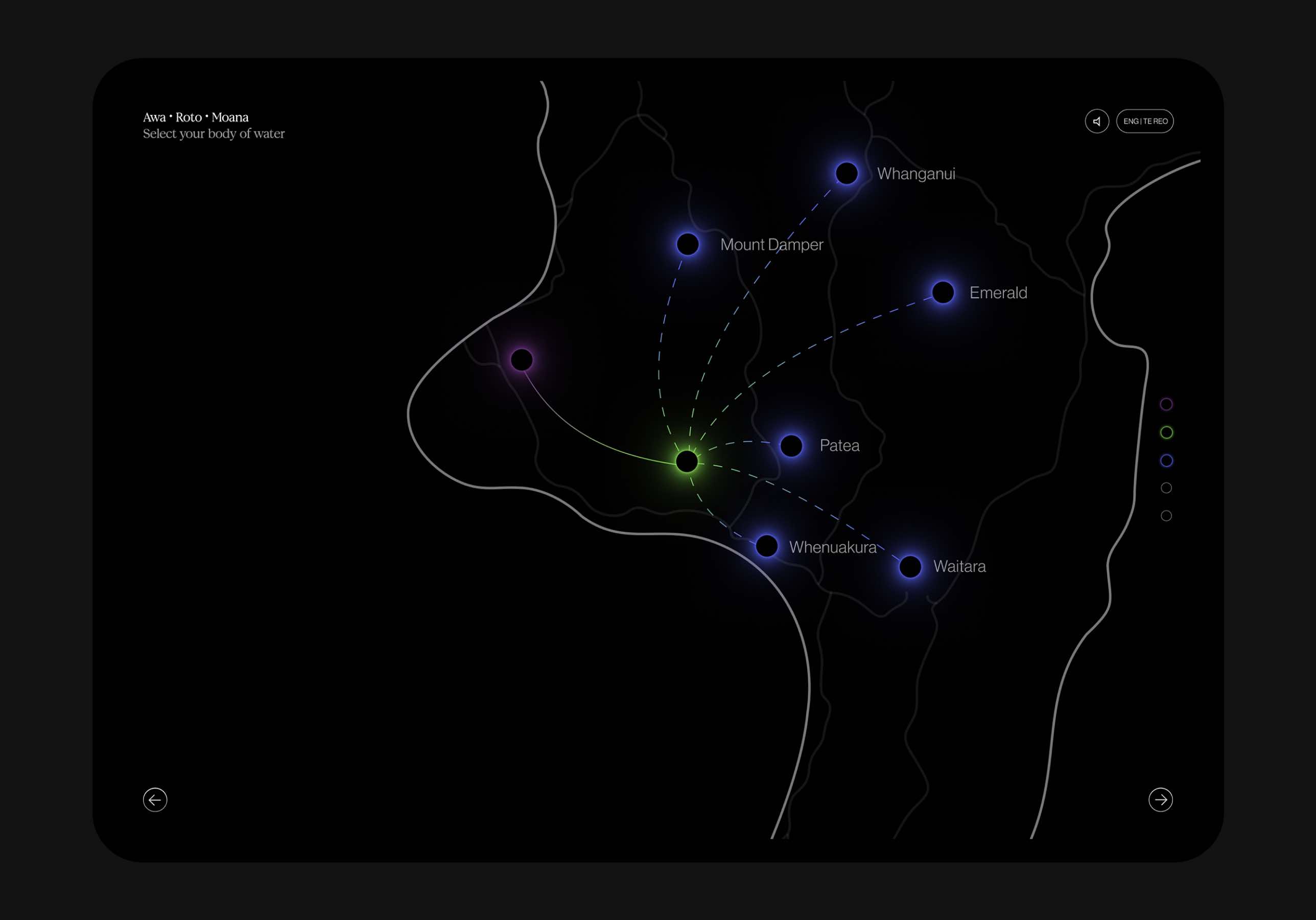Click the Whanganui text label
The width and height of the screenshot is (1316, 920).
[x=915, y=174]
